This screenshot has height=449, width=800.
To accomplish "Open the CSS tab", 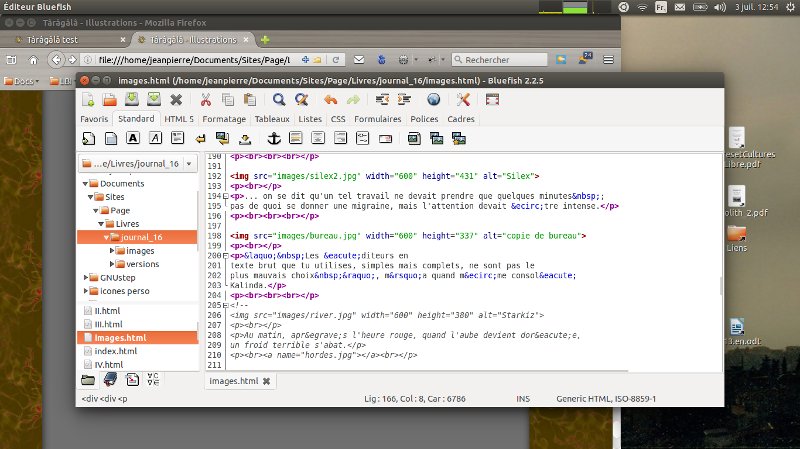I will (338, 119).
